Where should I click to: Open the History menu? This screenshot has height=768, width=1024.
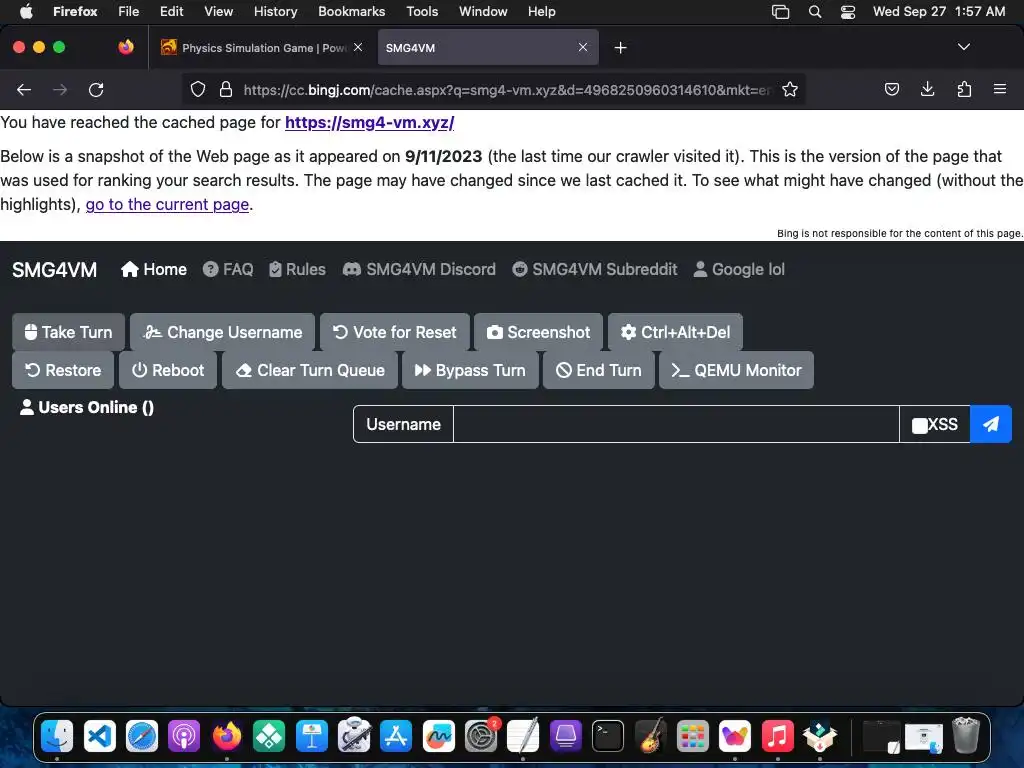point(276,11)
